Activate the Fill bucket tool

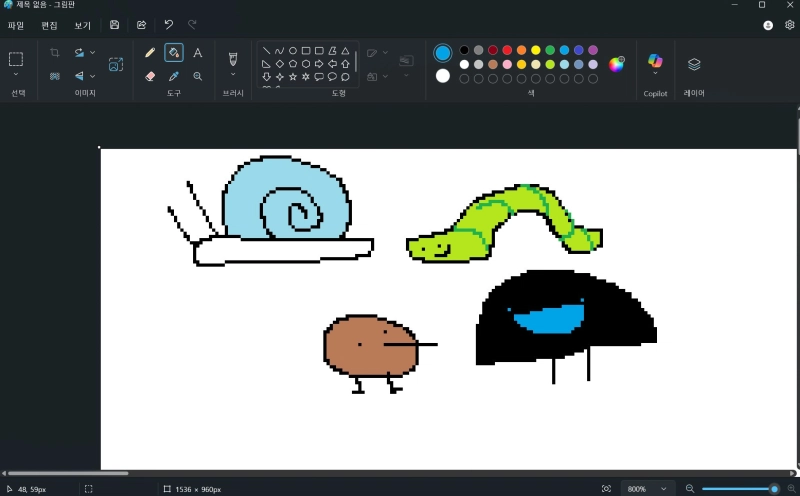(x=174, y=53)
